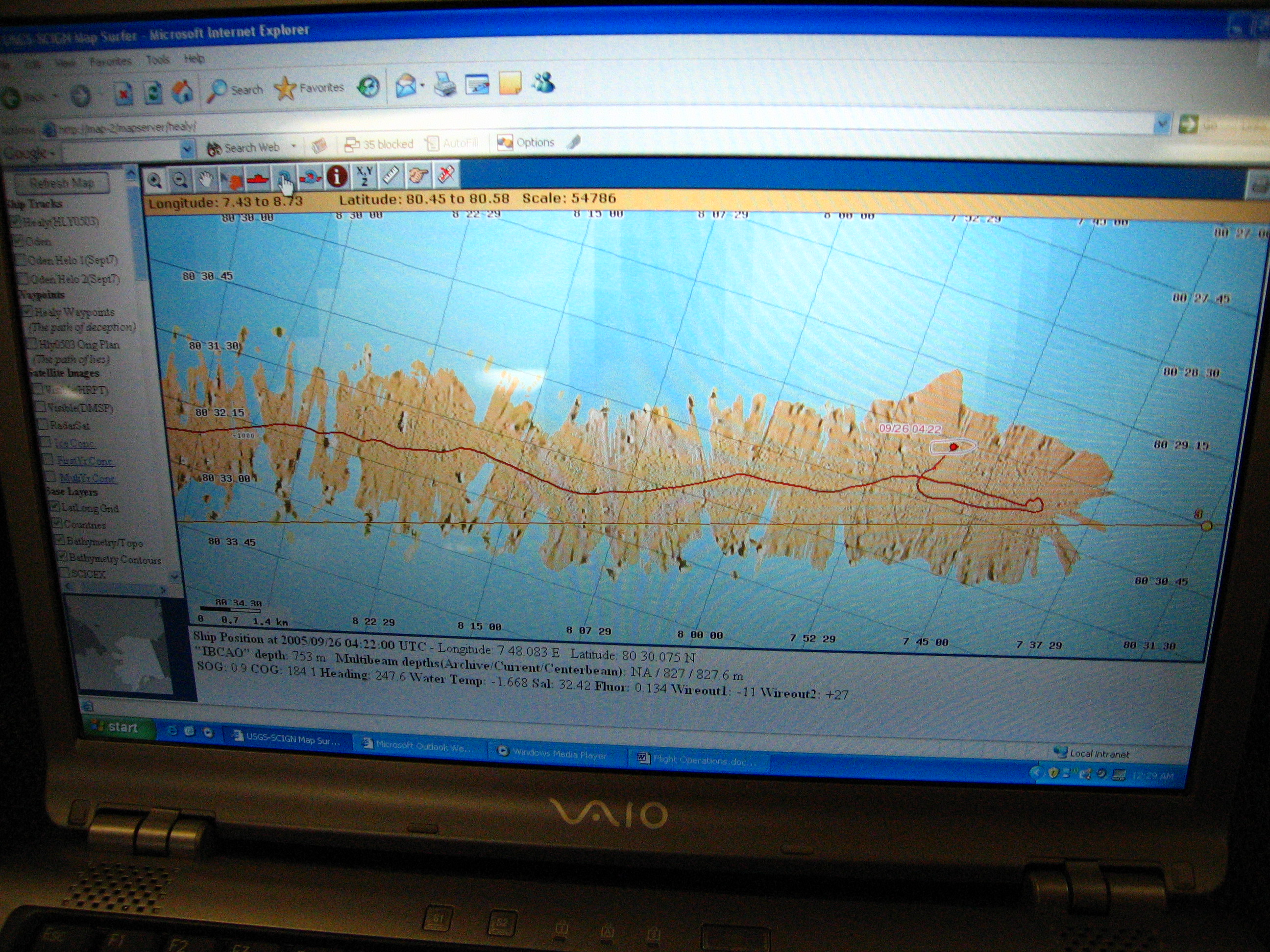Screen dimensions: 1270x952
Task: Expand the Google toolbar search dropdown
Action: (x=187, y=150)
